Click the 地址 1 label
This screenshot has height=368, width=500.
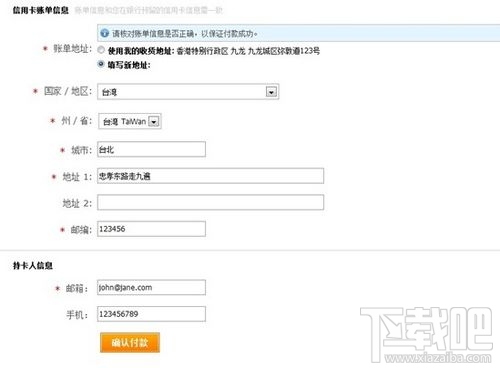(x=77, y=176)
